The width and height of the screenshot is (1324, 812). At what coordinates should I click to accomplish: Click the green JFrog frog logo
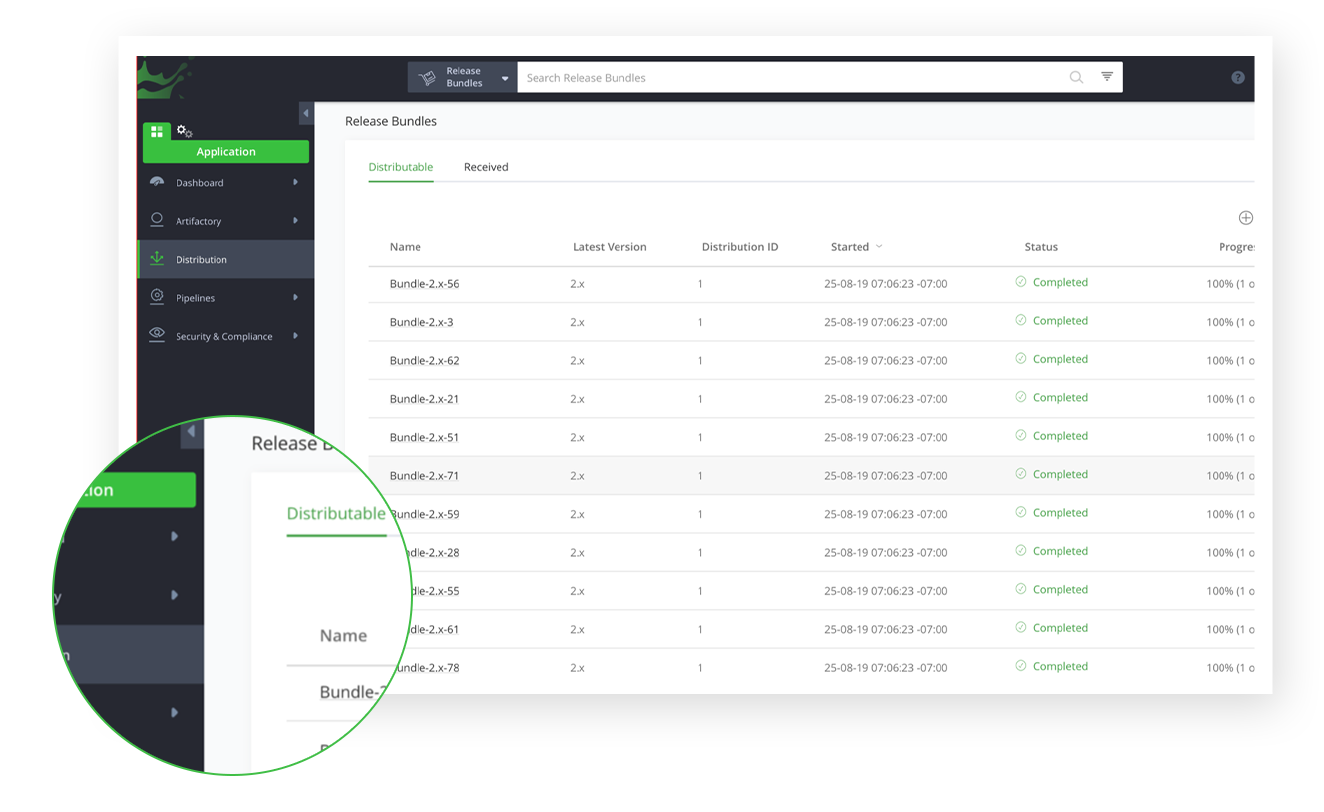tap(164, 77)
